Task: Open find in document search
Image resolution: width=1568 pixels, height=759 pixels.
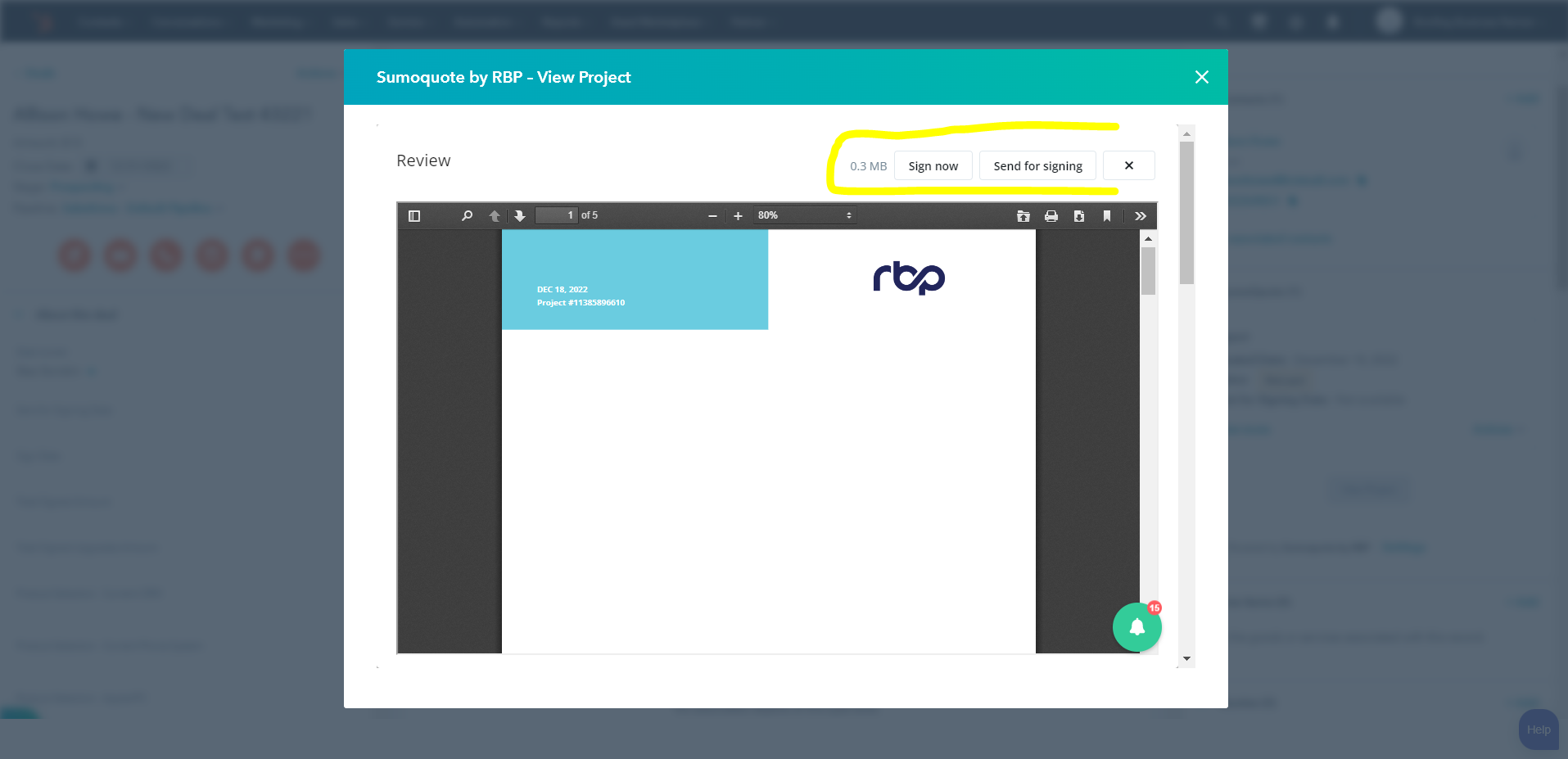Action: tap(467, 216)
